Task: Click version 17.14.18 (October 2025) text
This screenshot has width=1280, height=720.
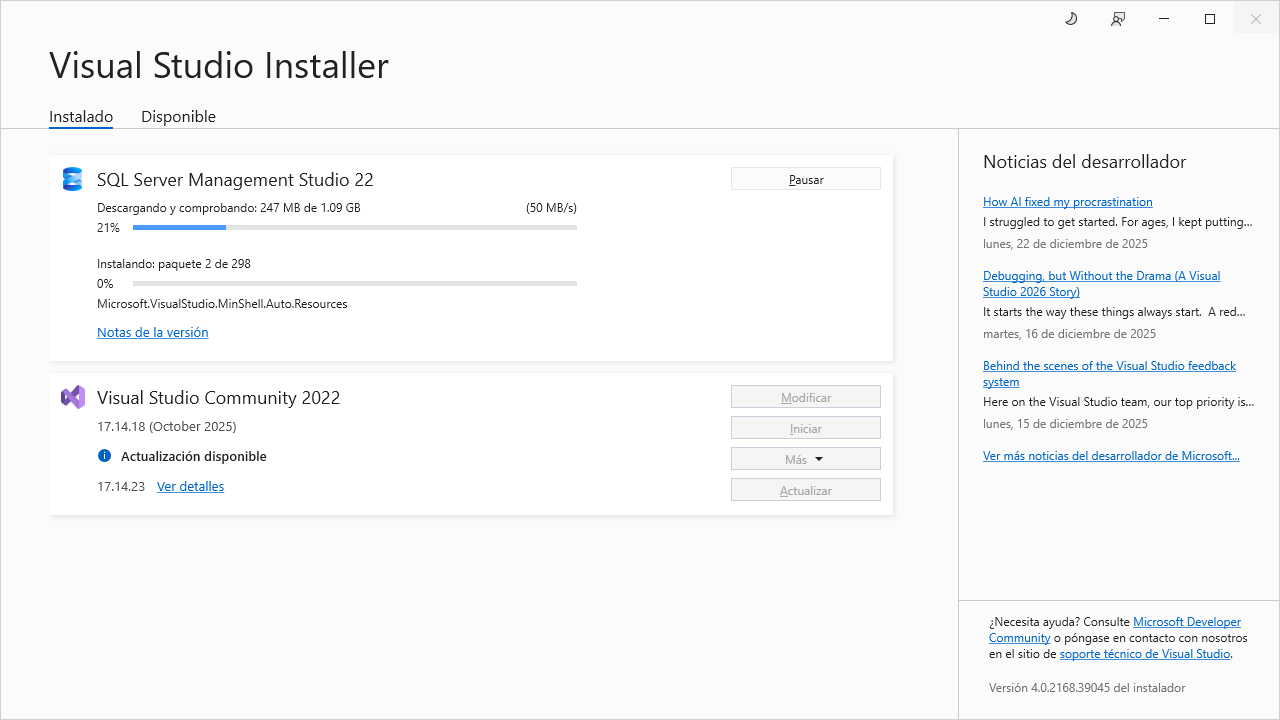Action: (x=167, y=426)
